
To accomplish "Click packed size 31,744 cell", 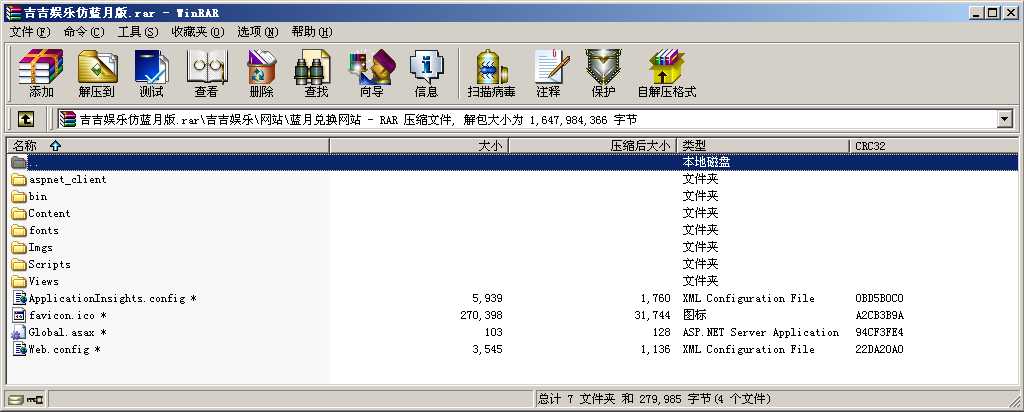I will 652,315.
